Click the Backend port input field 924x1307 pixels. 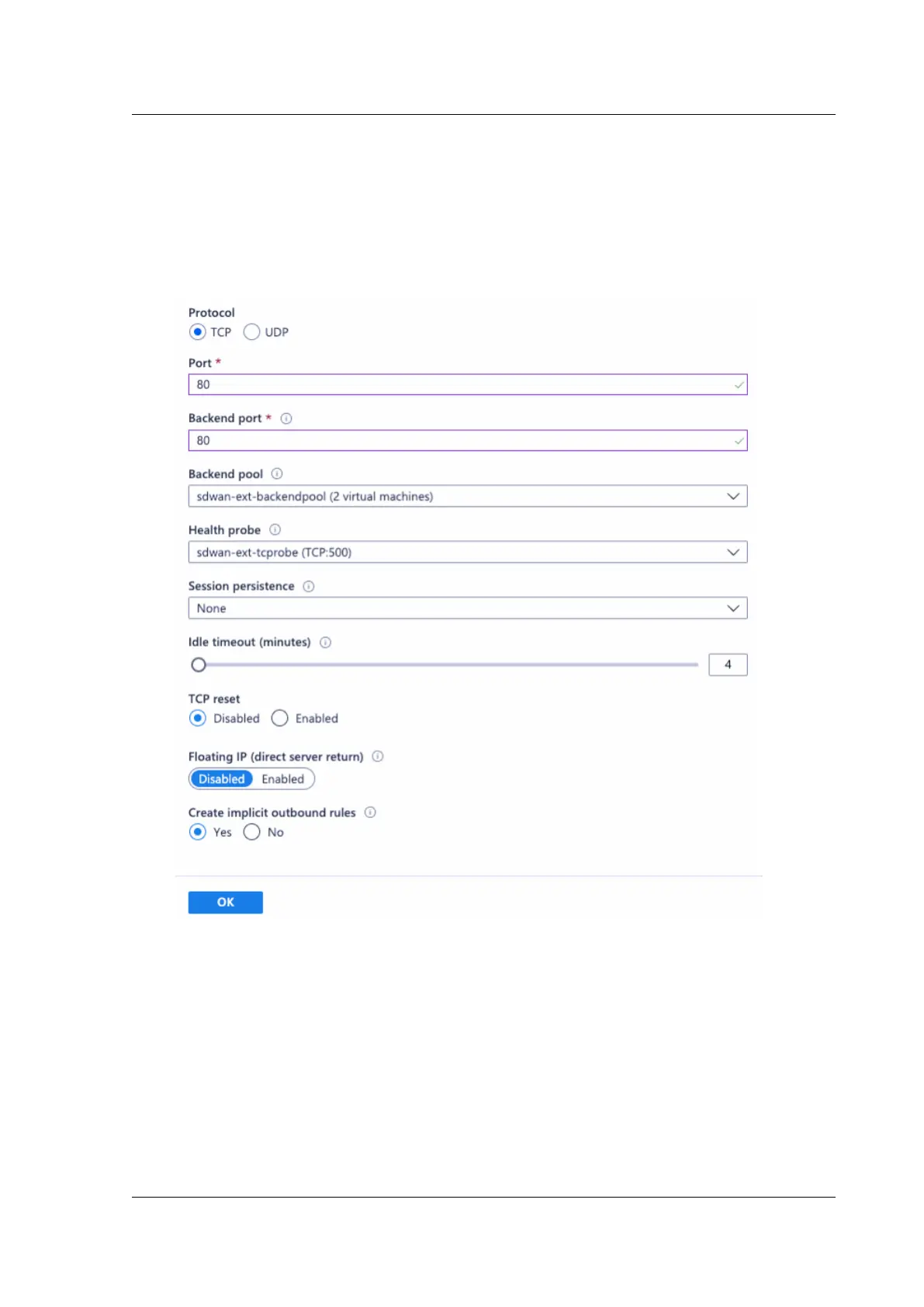[x=468, y=440]
